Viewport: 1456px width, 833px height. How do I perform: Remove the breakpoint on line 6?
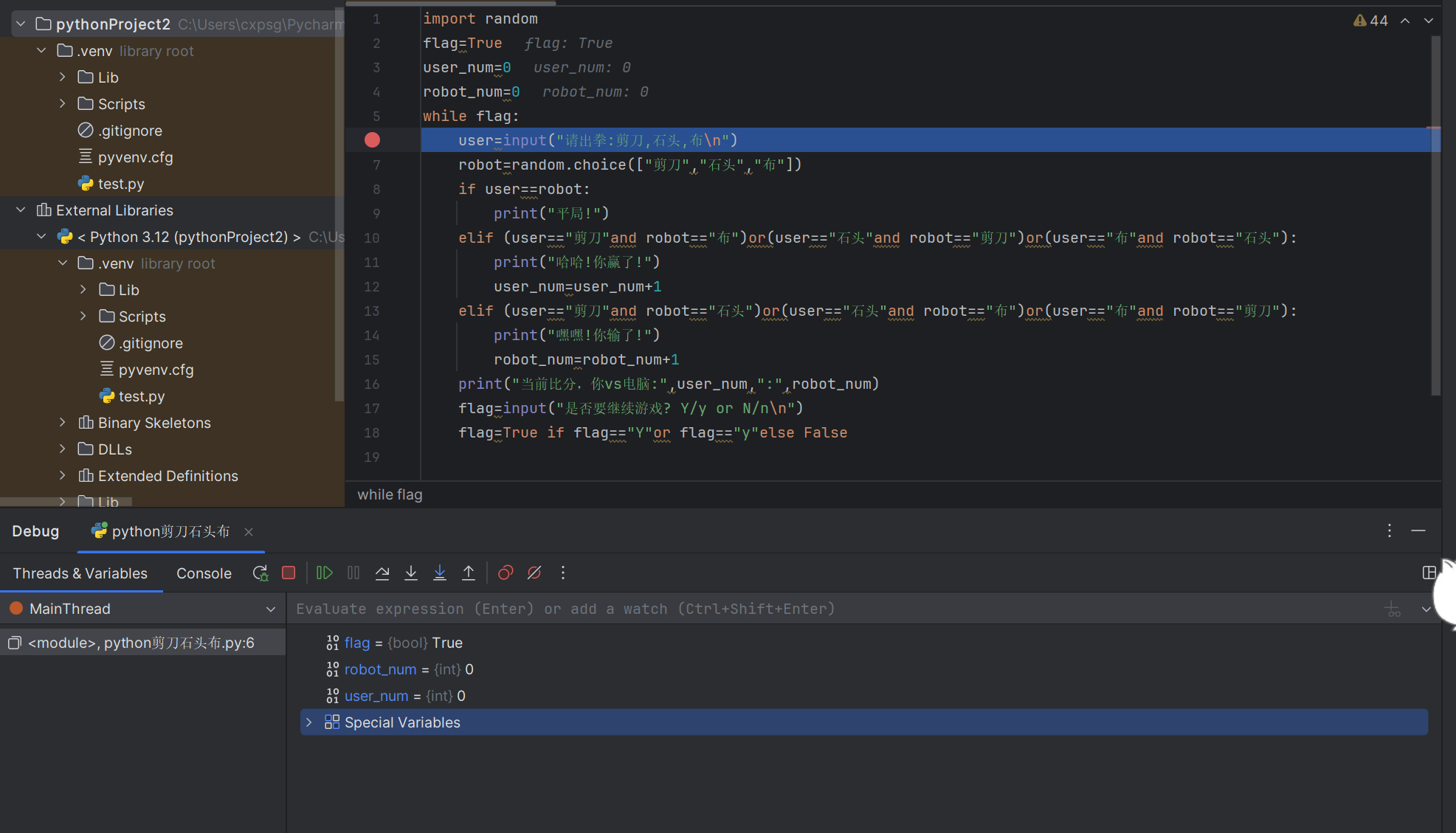(x=372, y=140)
